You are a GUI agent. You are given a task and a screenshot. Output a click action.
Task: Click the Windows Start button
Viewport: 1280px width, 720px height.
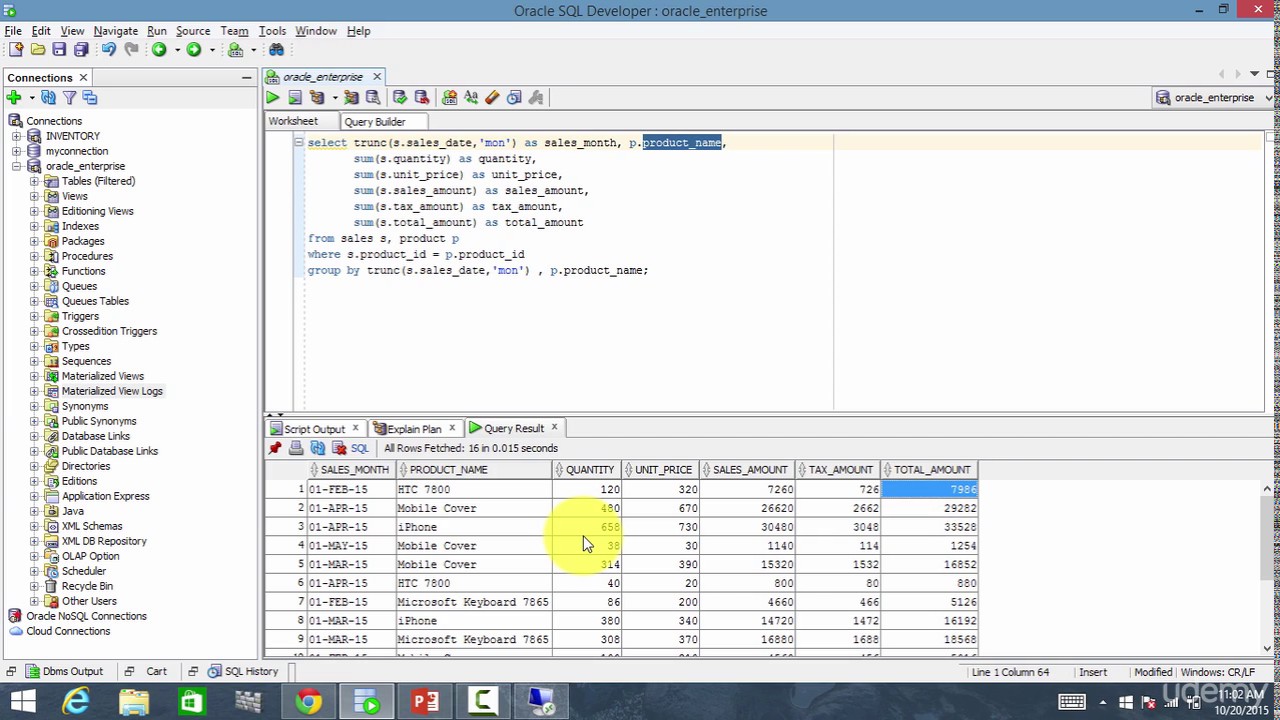click(22, 702)
